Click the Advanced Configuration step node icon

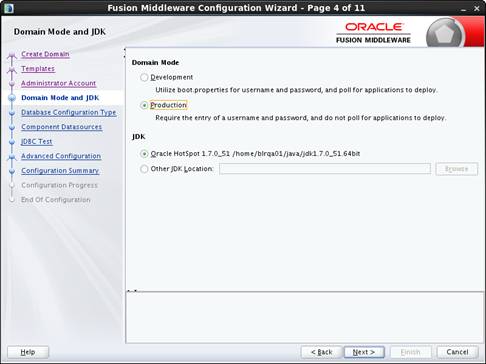click(12, 157)
